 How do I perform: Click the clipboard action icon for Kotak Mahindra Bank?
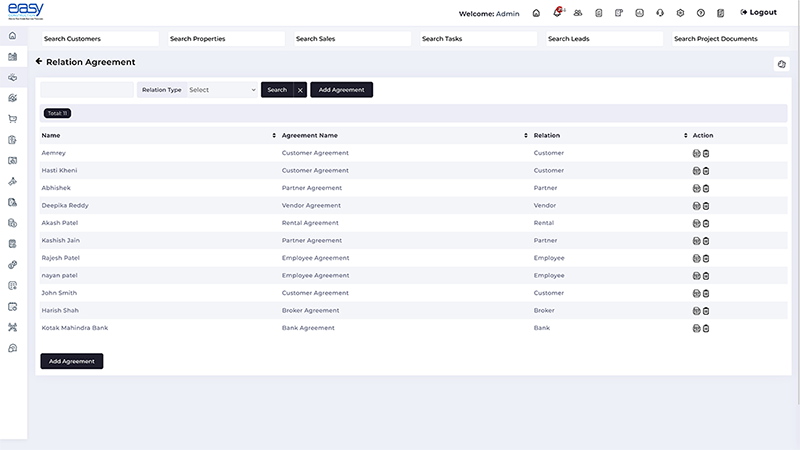[706, 329]
